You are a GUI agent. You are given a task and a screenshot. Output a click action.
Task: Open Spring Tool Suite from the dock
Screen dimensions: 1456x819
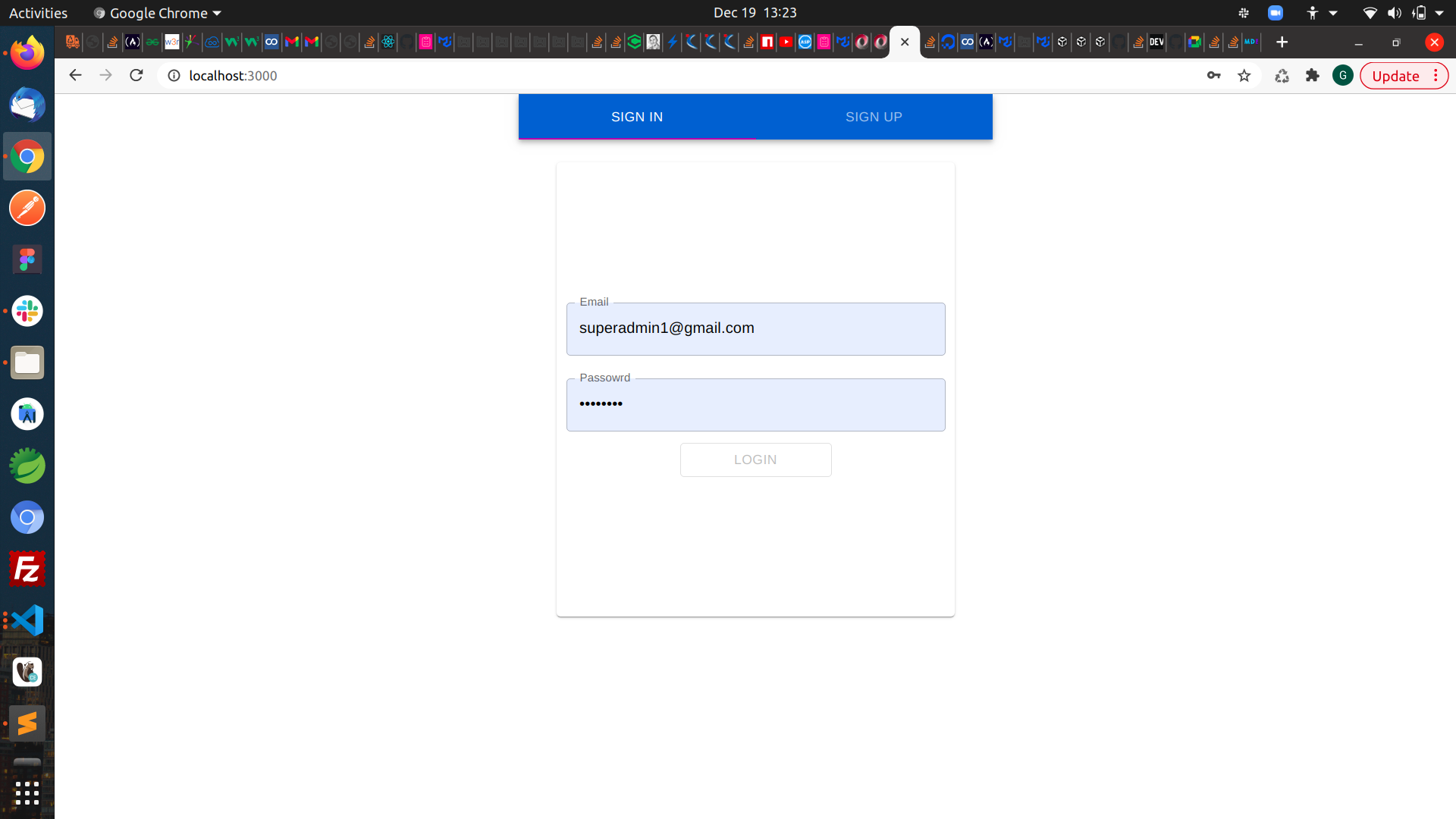point(27,466)
